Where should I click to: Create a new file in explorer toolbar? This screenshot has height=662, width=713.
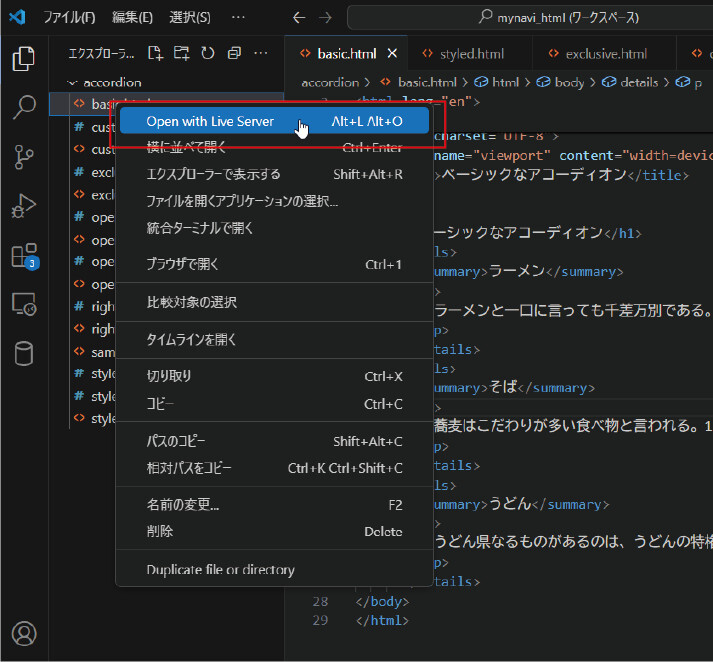click(x=156, y=54)
